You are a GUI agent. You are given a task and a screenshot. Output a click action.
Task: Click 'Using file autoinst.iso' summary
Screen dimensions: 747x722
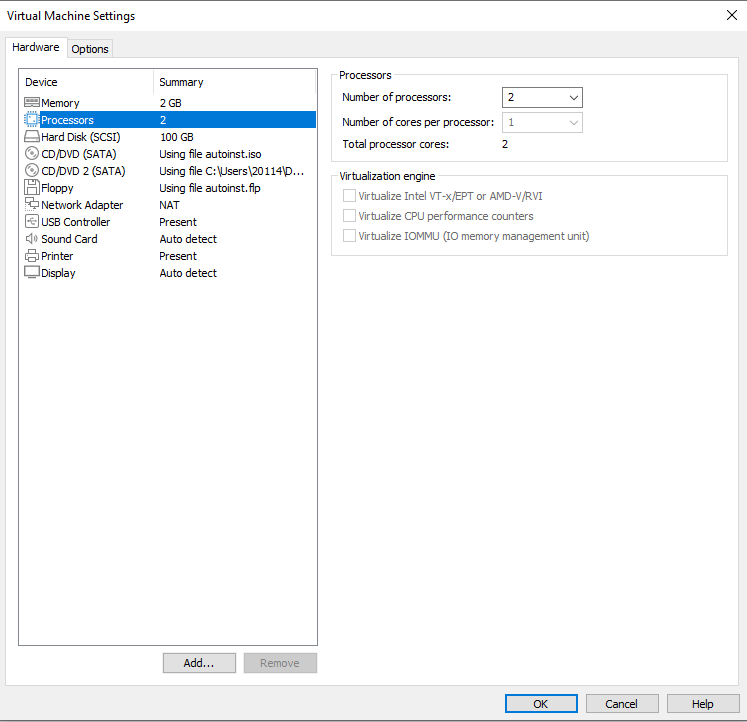[210, 154]
